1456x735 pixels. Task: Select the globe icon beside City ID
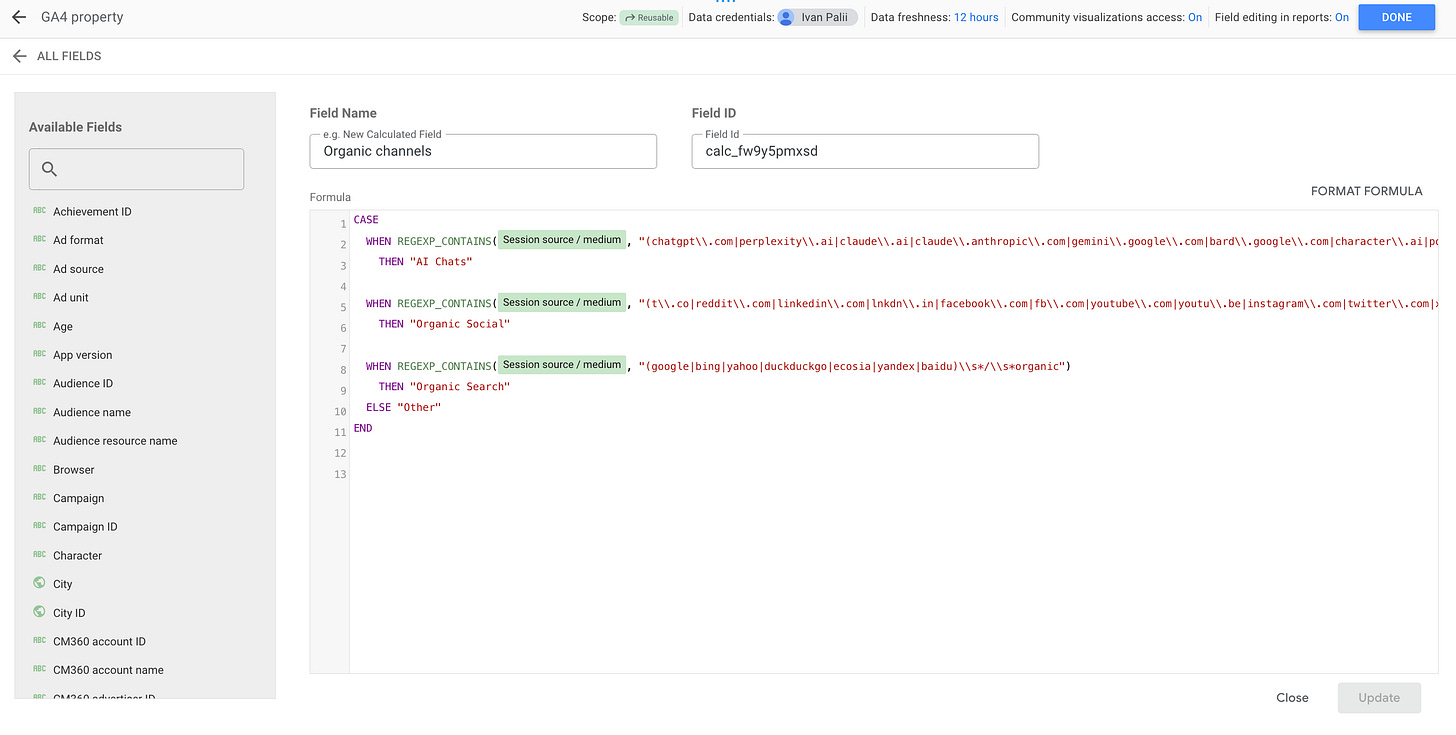point(39,612)
